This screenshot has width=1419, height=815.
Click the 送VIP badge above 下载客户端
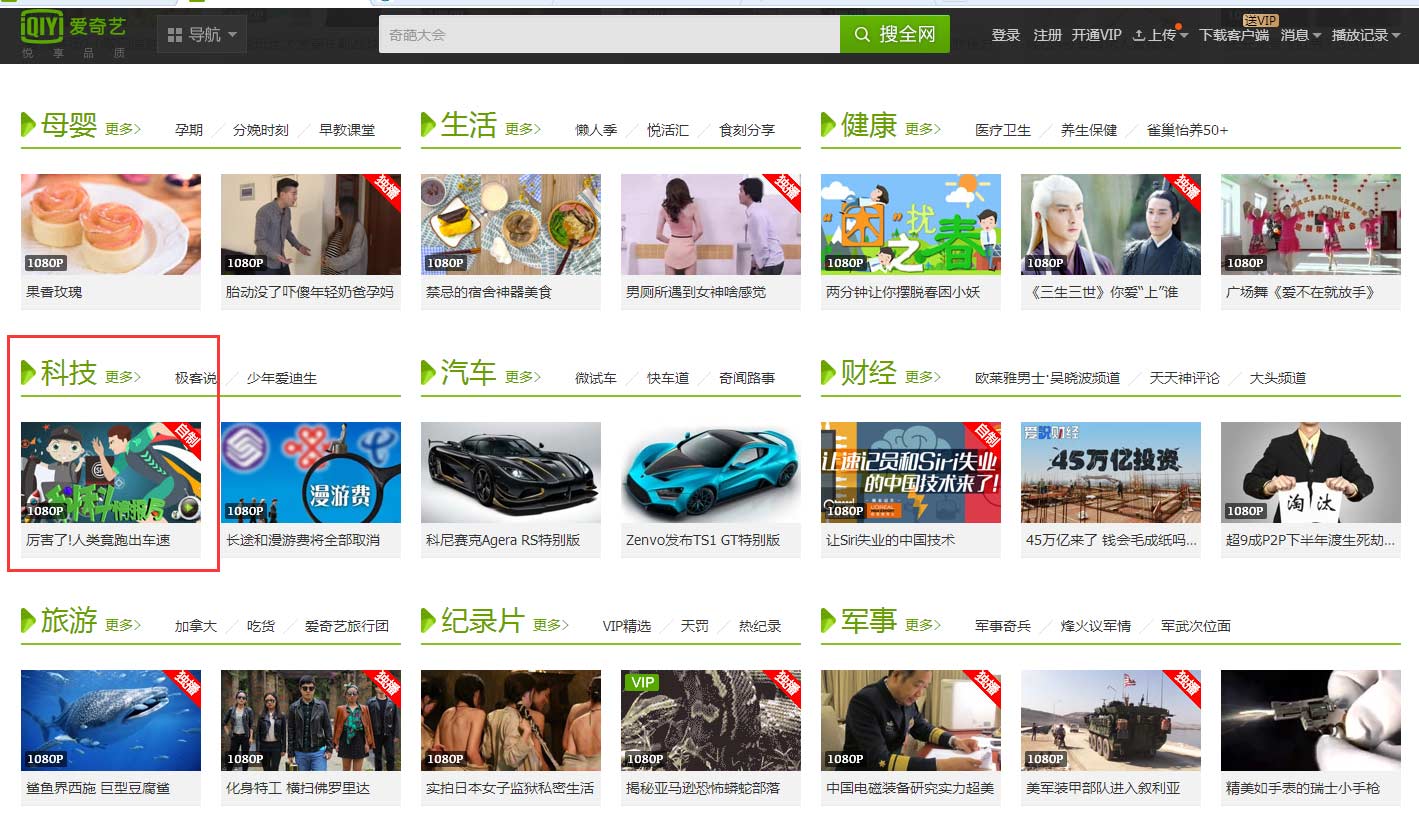click(x=1260, y=20)
